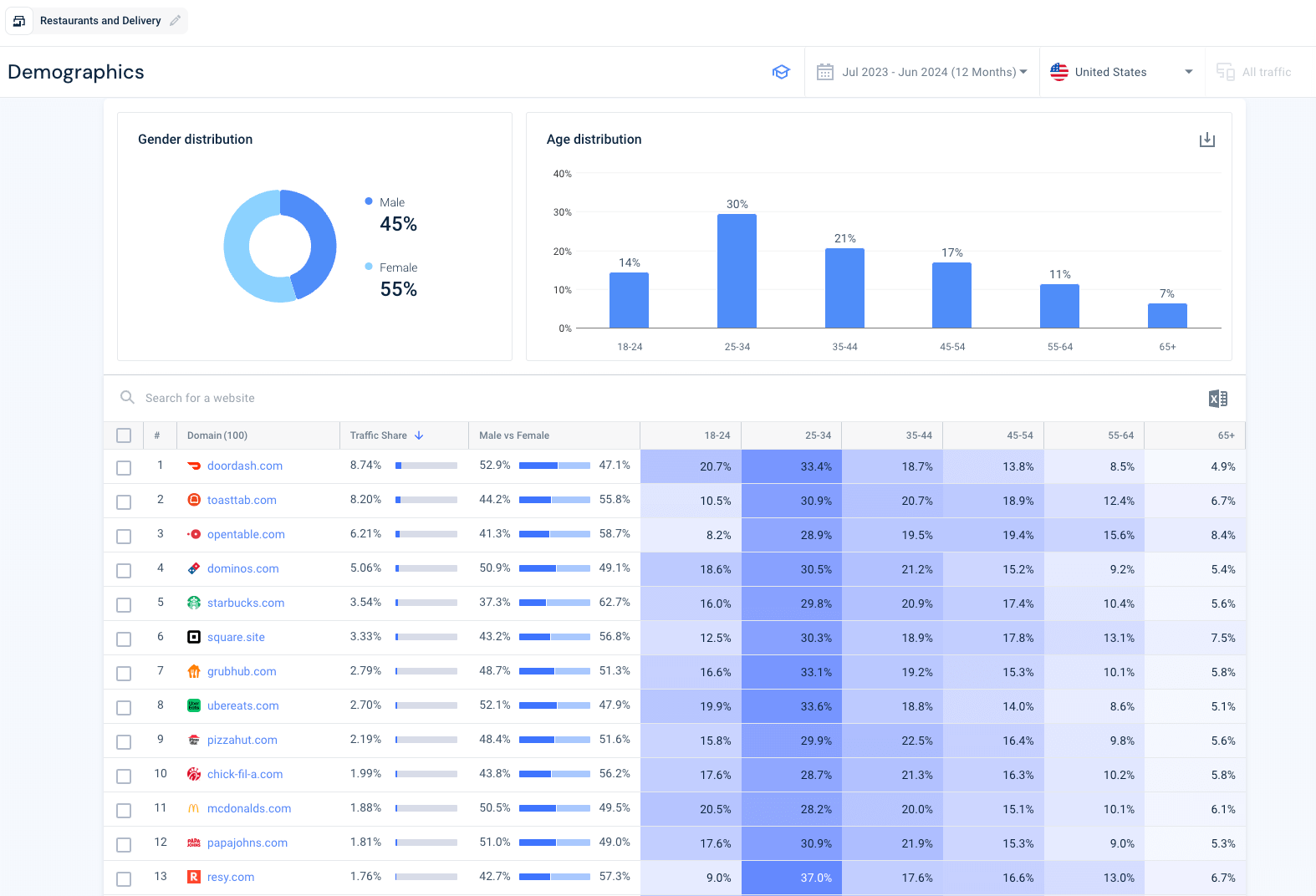This screenshot has width=1316, height=896.
Task: Check the ubereats.com row checkbox
Action: (x=124, y=708)
